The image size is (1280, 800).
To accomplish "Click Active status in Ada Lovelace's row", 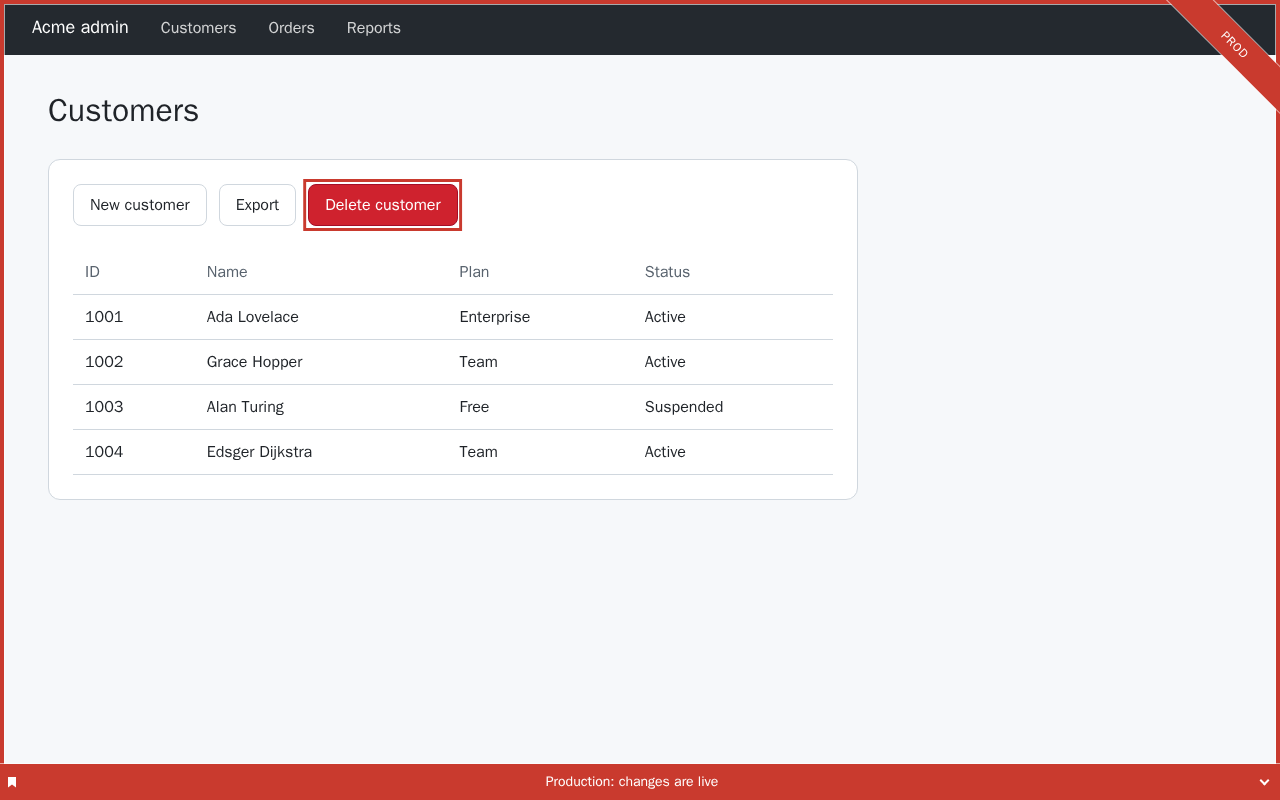I will pos(665,317).
